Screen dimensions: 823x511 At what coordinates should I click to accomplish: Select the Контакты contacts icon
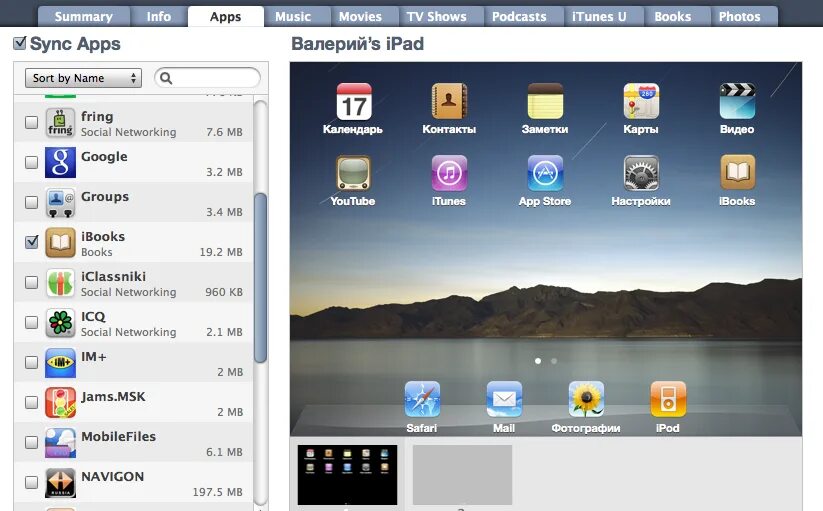click(449, 101)
